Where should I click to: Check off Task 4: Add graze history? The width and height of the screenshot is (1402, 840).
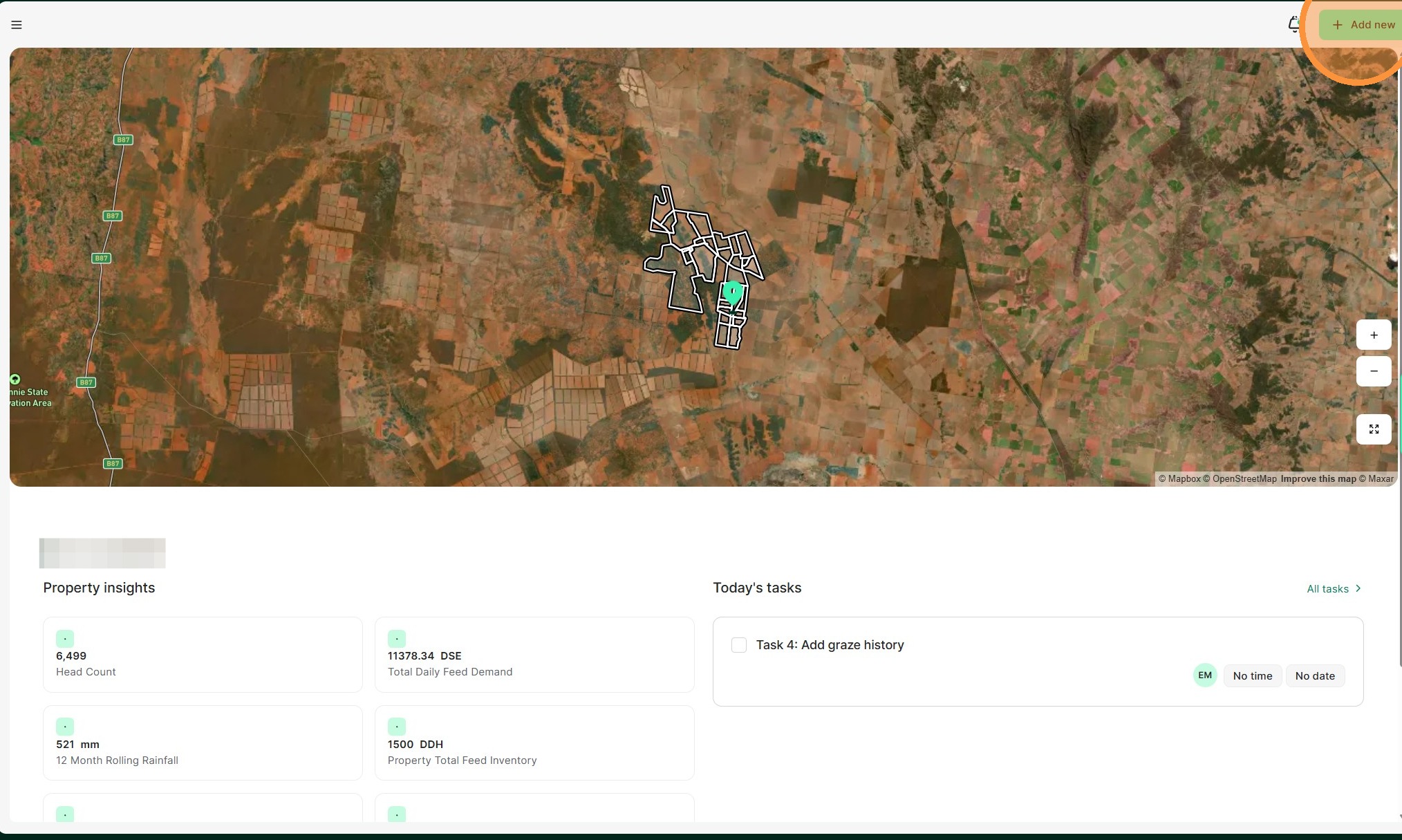pyautogui.click(x=739, y=645)
